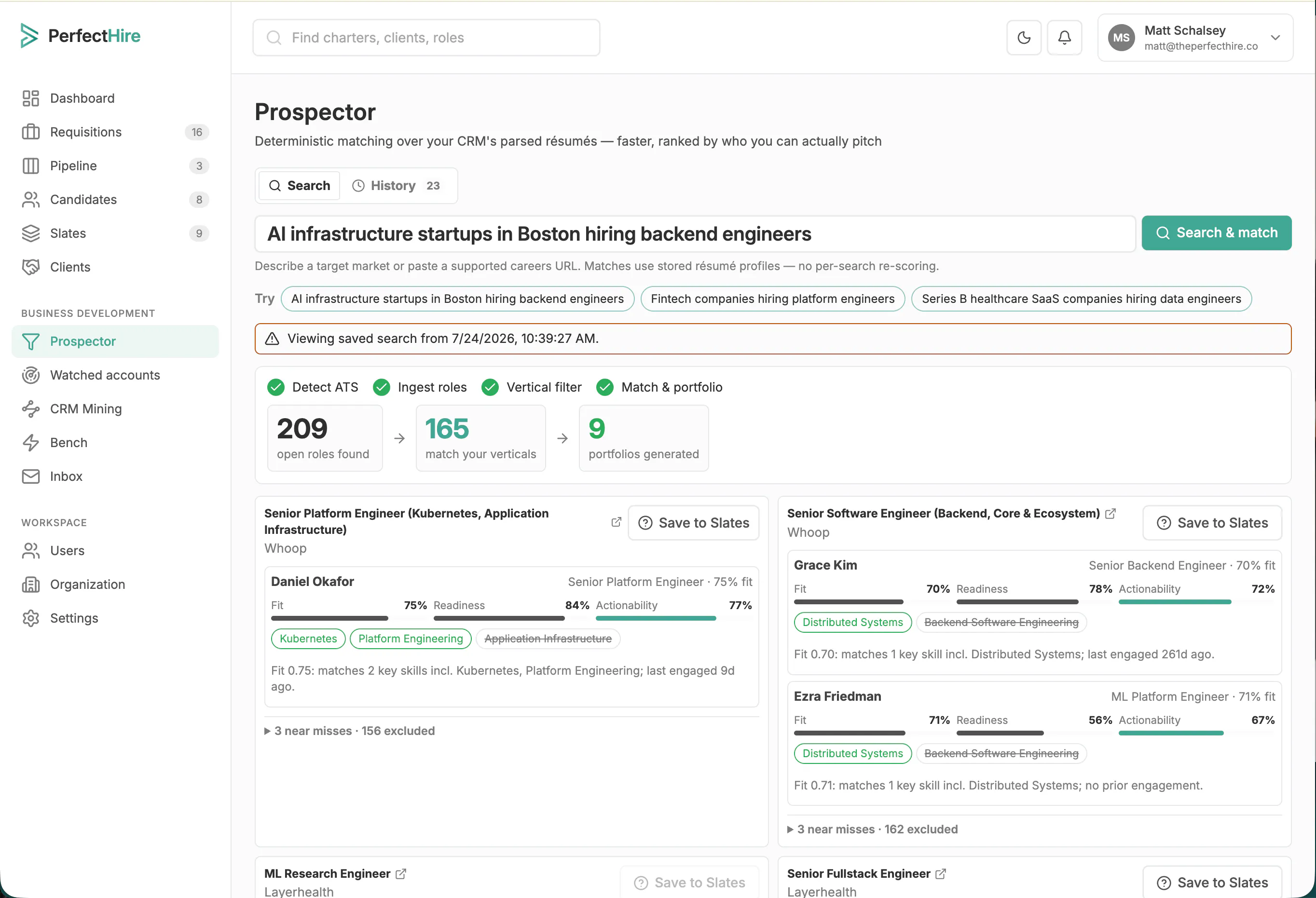
Task: Click the 9 portfolios generated stat
Action: (643, 438)
